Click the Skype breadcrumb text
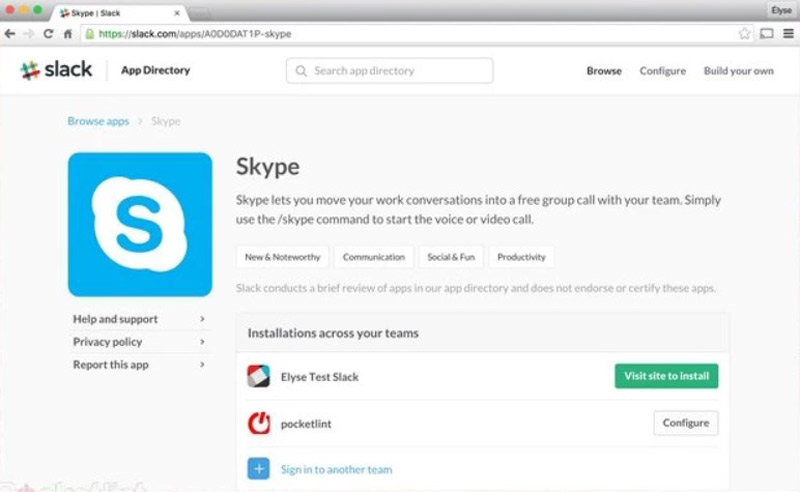 click(x=166, y=121)
